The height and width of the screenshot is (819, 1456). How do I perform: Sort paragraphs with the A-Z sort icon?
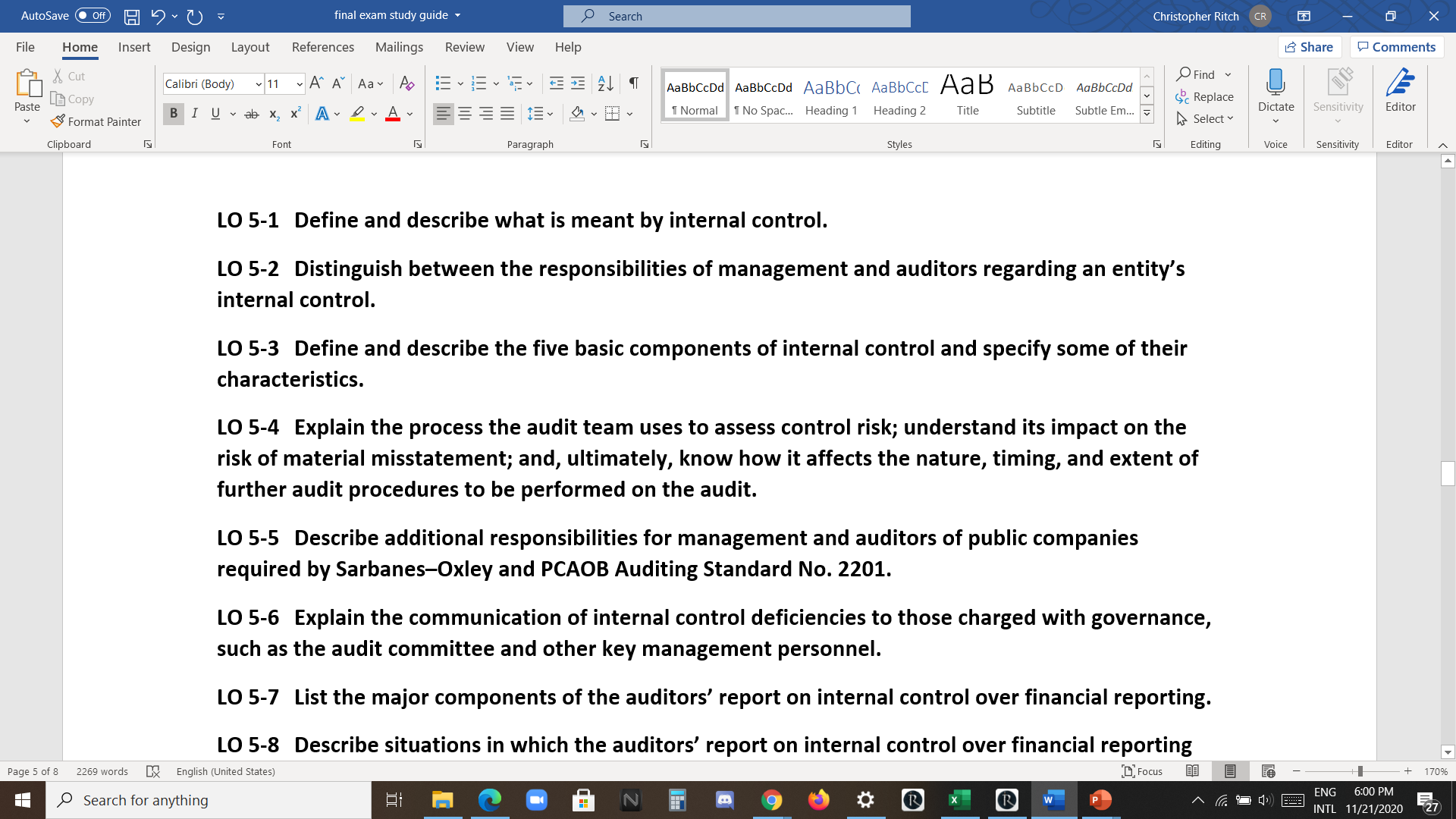pyautogui.click(x=605, y=83)
